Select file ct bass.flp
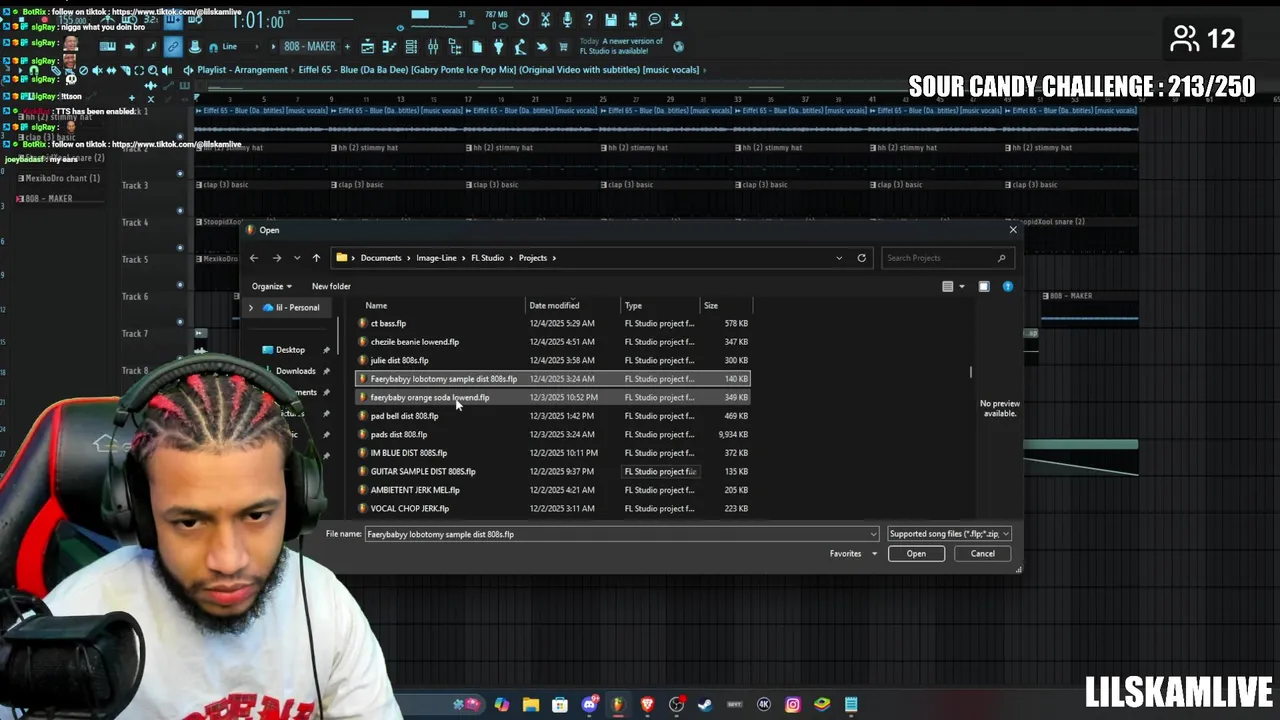This screenshot has width=1280, height=720. click(552, 324)
